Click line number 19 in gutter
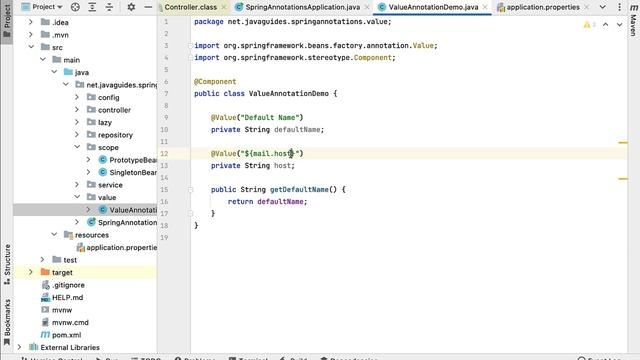Viewport: 640px width, 360px height. click(164, 237)
